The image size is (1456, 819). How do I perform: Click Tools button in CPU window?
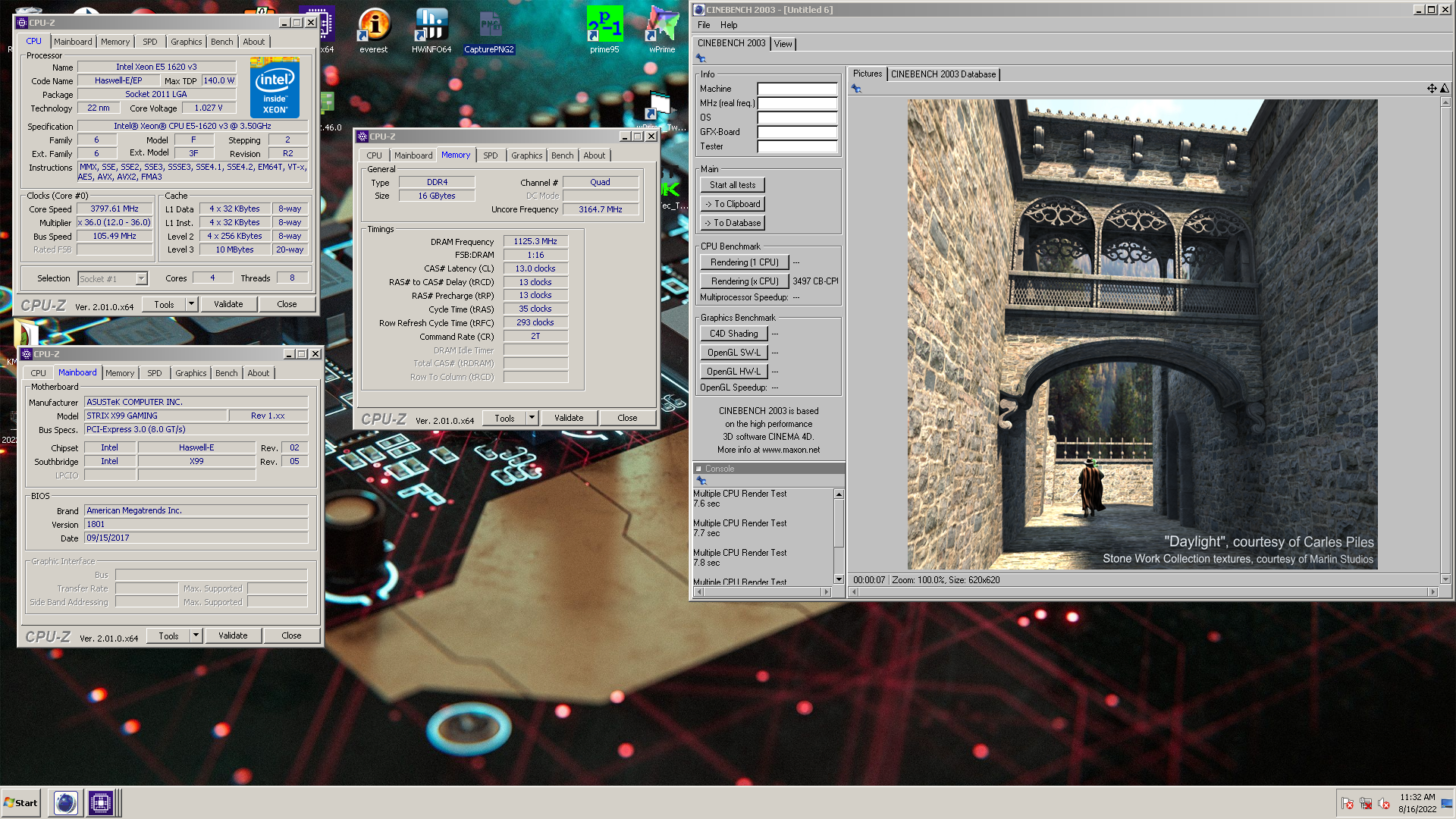pyautogui.click(x=164, y=304)
